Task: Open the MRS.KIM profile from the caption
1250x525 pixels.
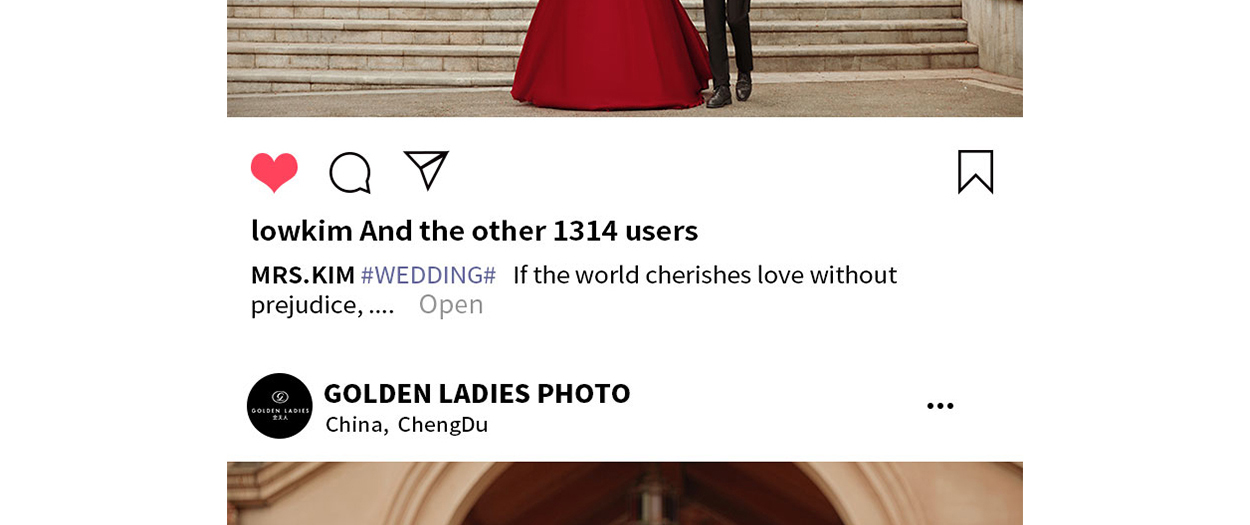Action: tap(303, 274)
